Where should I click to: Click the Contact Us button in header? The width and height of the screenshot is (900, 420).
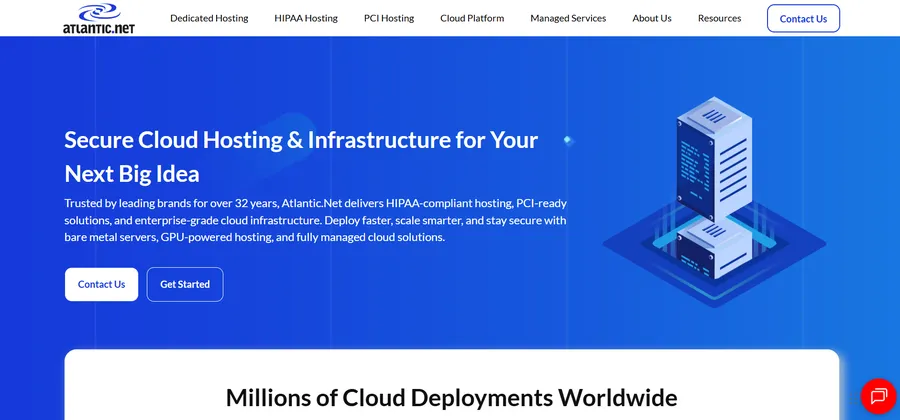[x=803, y=18]
